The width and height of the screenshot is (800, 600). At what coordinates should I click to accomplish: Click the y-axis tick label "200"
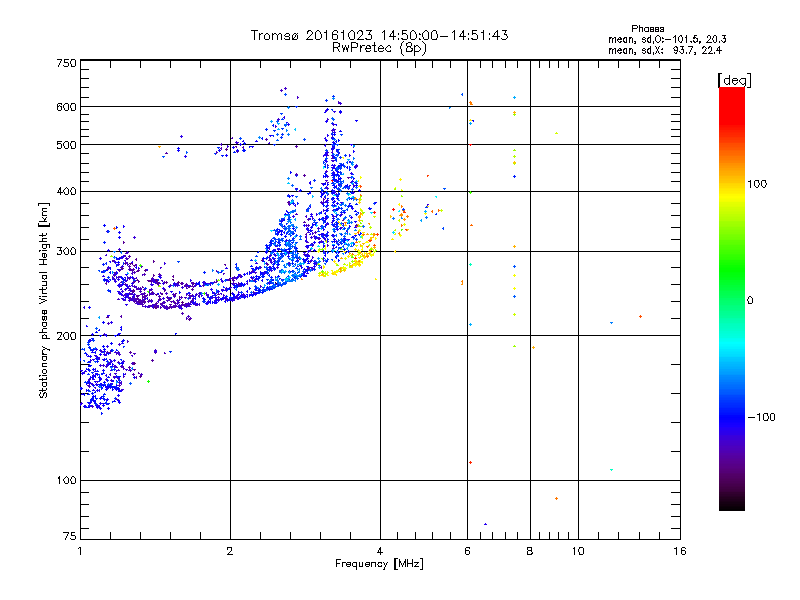point(67,336)
